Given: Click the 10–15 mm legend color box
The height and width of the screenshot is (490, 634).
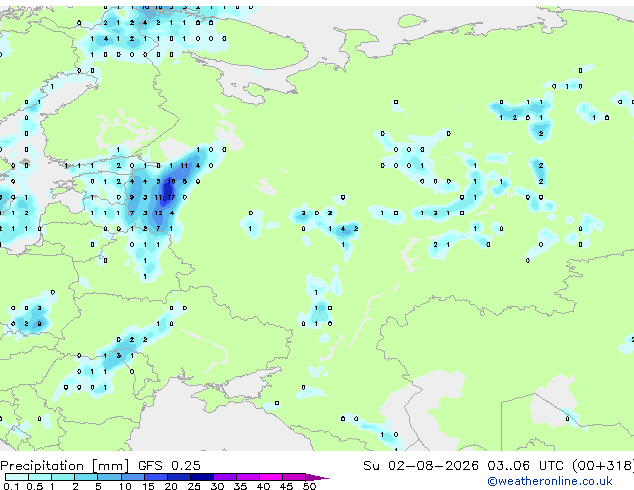Looking at the screenshot, I should pos(132,477).
